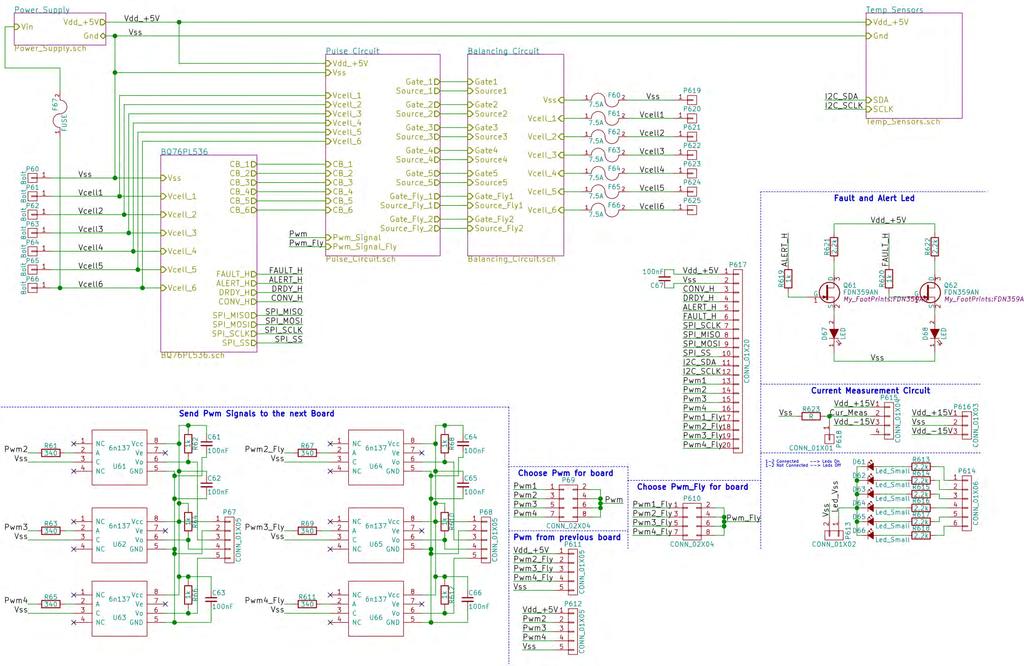Select resistor R623 in current measurement circuit

coord(811,416)
